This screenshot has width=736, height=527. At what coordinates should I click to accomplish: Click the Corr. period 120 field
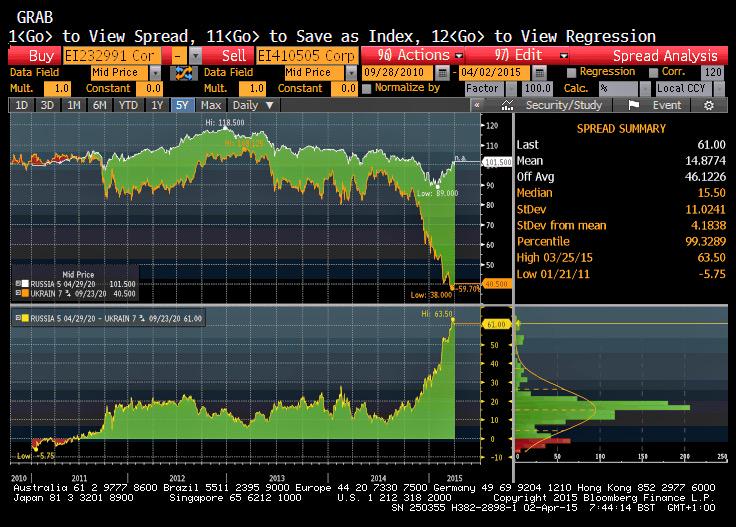713,72
